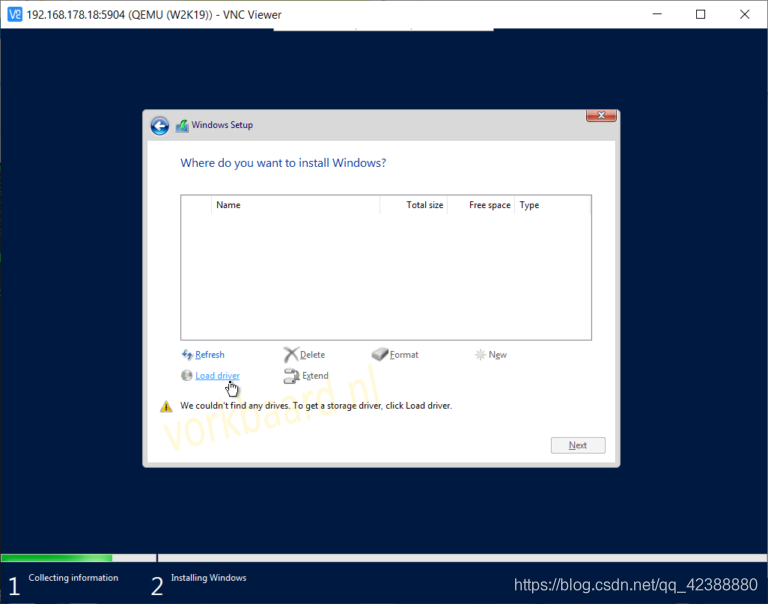Viewport: 768px width, 604px height.
Task: Click the green setup progress bar
Action: point(57,557)
